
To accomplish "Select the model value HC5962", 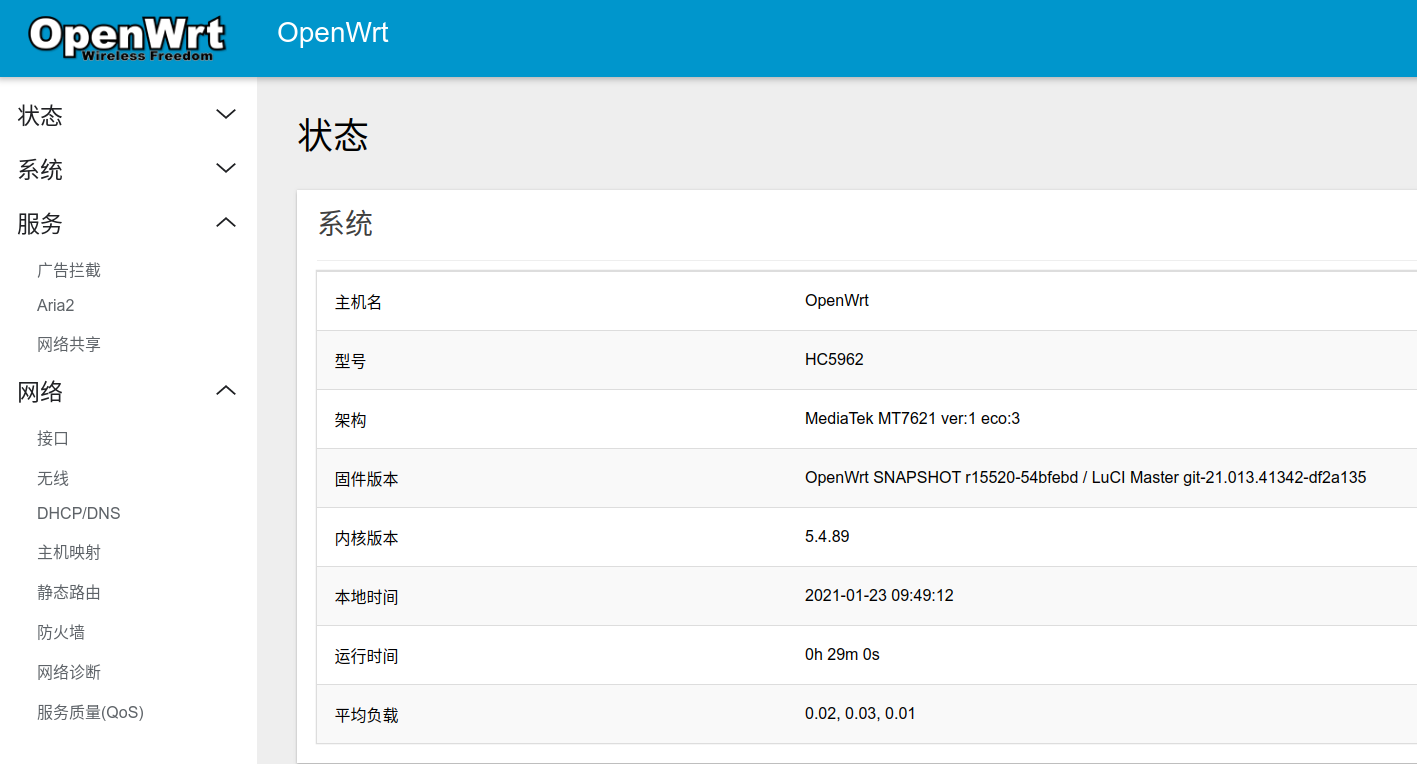I will (x=834, y=359).
